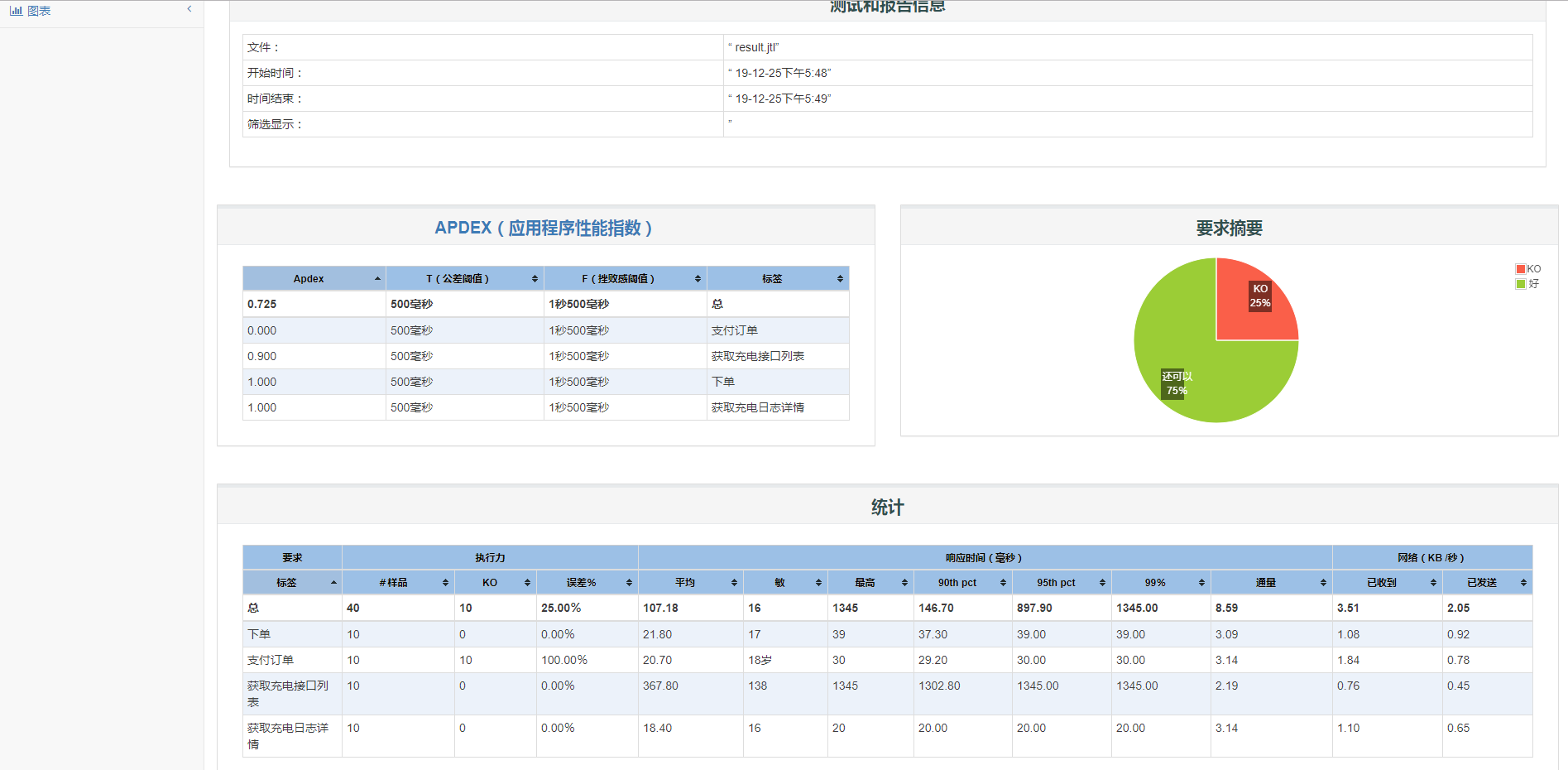Click 获取充电日志详情 label in APDEX table
The height and width of the screenshot is (770, 1568).
click(758, 407)
